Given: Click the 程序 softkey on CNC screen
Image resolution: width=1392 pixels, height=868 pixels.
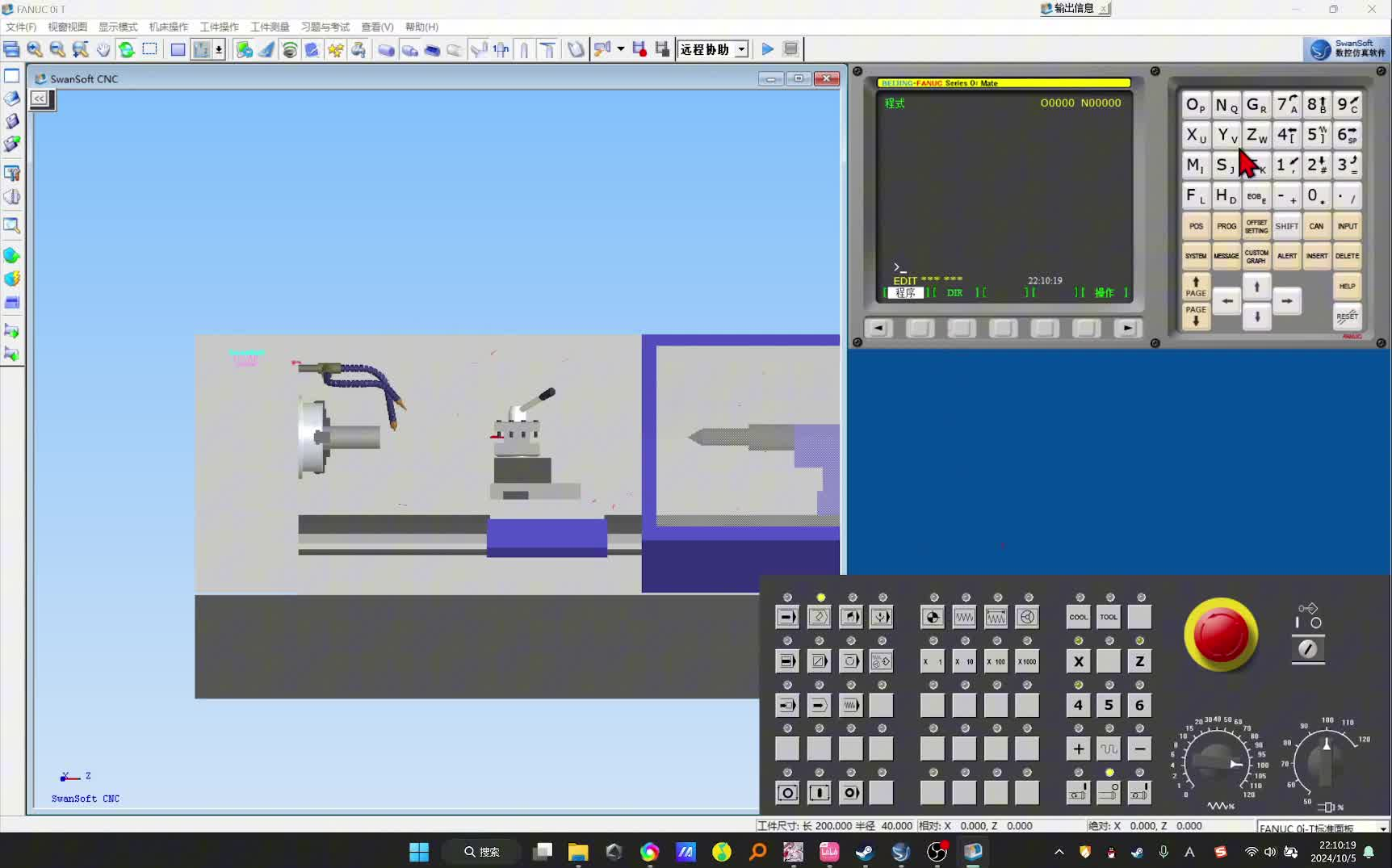Looking at the screenshot, I should click(x=905, y=293).
